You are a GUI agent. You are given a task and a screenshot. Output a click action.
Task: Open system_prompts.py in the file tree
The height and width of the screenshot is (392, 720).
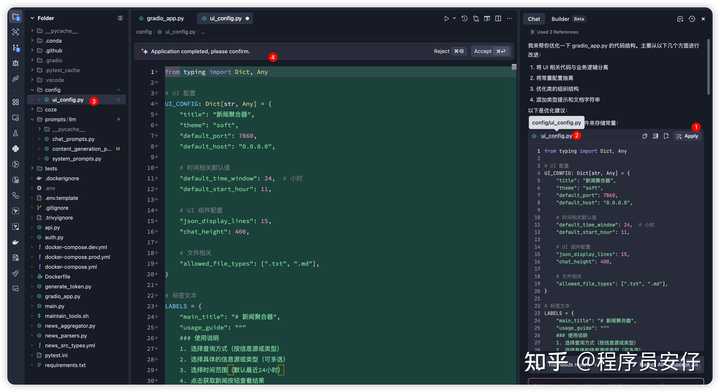pos(76,159)
